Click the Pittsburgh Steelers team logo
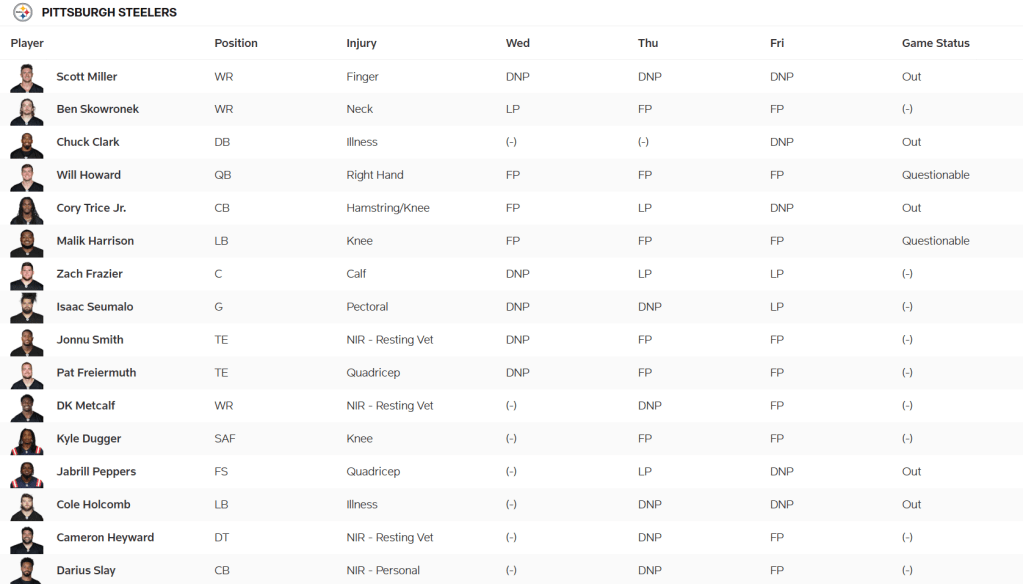This screenshot has width=1023, height=584. pos(22,13)
